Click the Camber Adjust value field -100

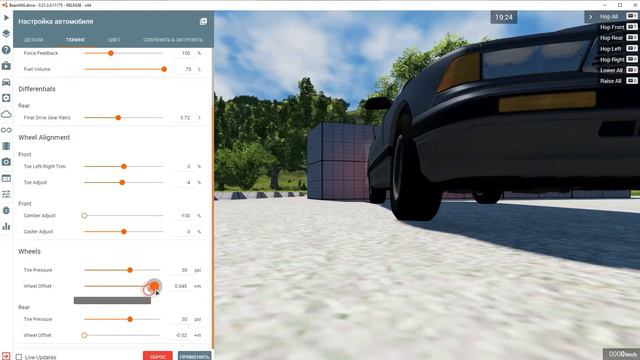[x=184, y=216]
